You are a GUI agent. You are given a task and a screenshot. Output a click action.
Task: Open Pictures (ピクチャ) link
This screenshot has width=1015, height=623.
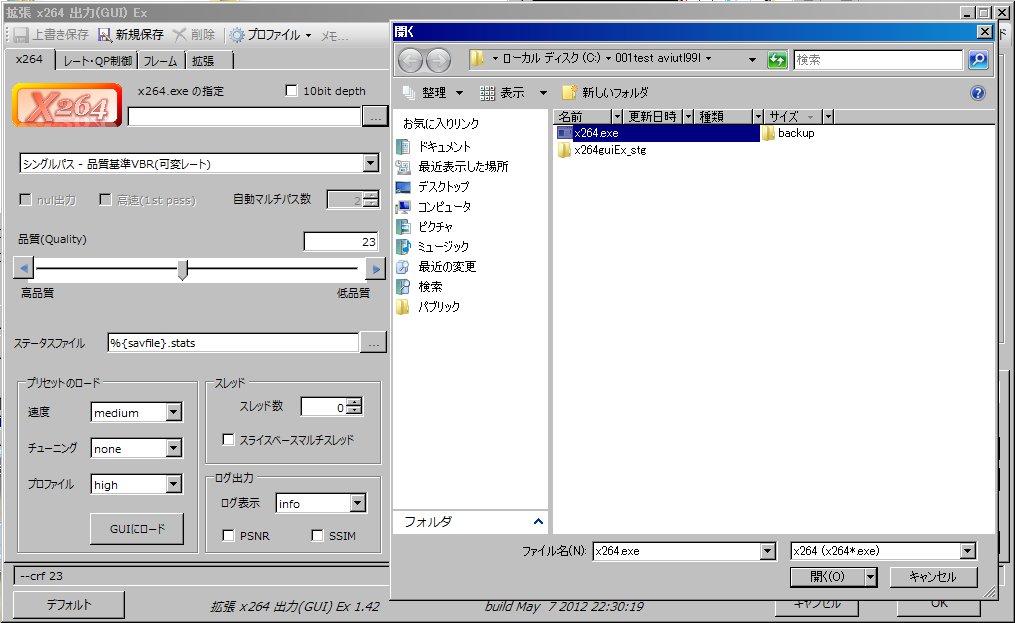click(x=425, y=227)
